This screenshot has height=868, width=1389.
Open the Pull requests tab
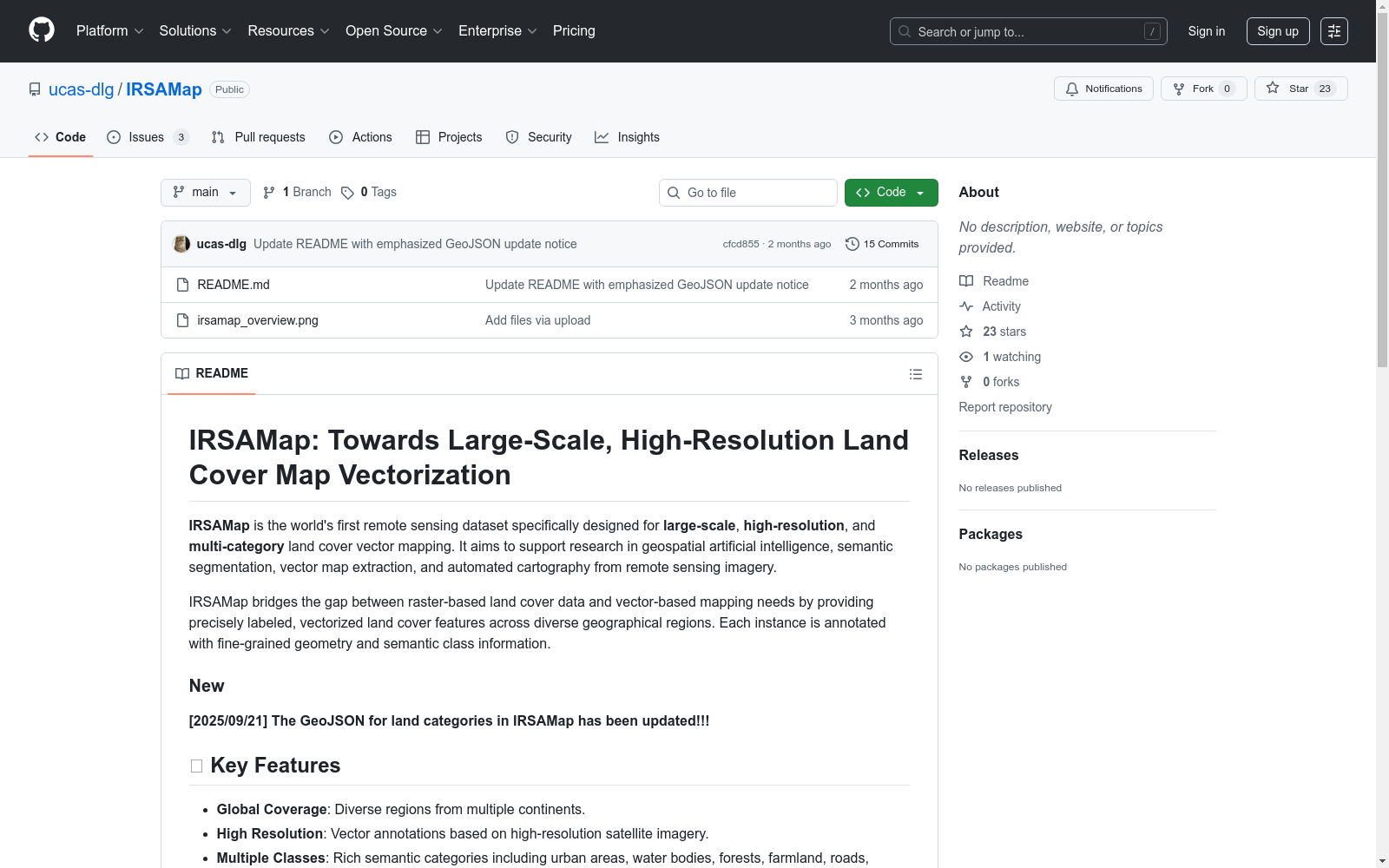tap(259, 137)
